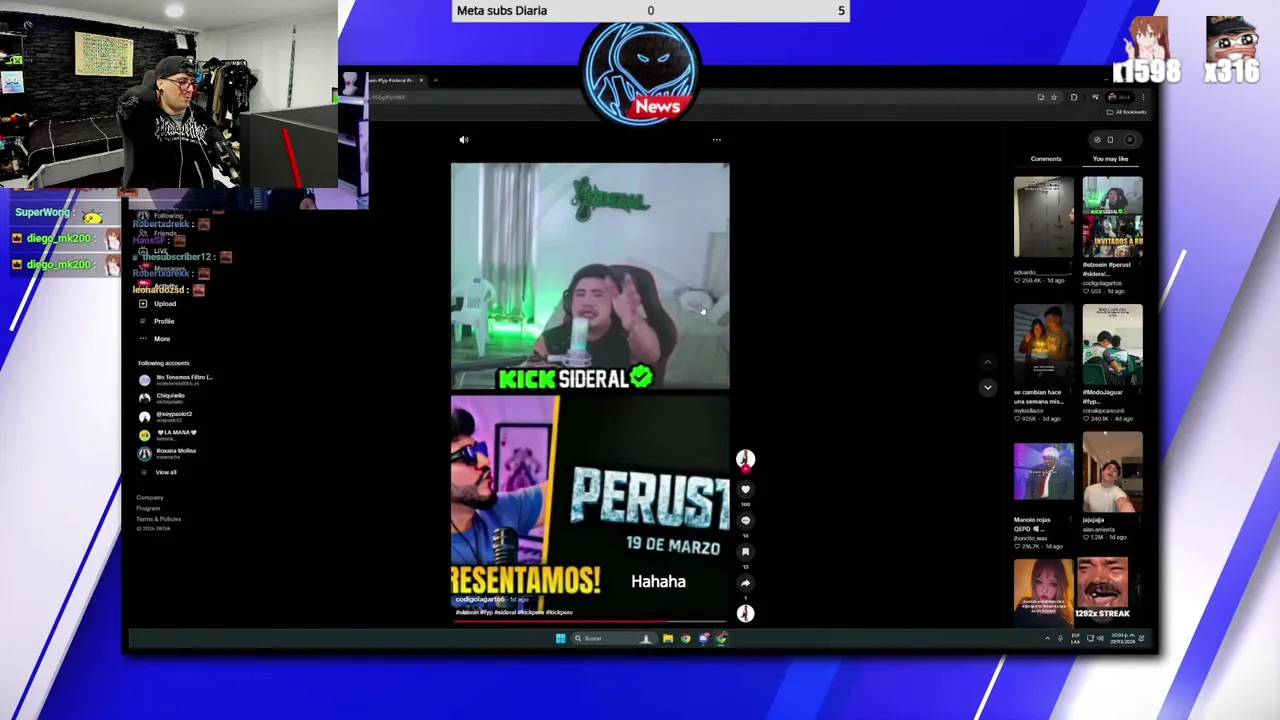Like the video with heart icon
1280x720 pixels.
click(x=745, y=490)
